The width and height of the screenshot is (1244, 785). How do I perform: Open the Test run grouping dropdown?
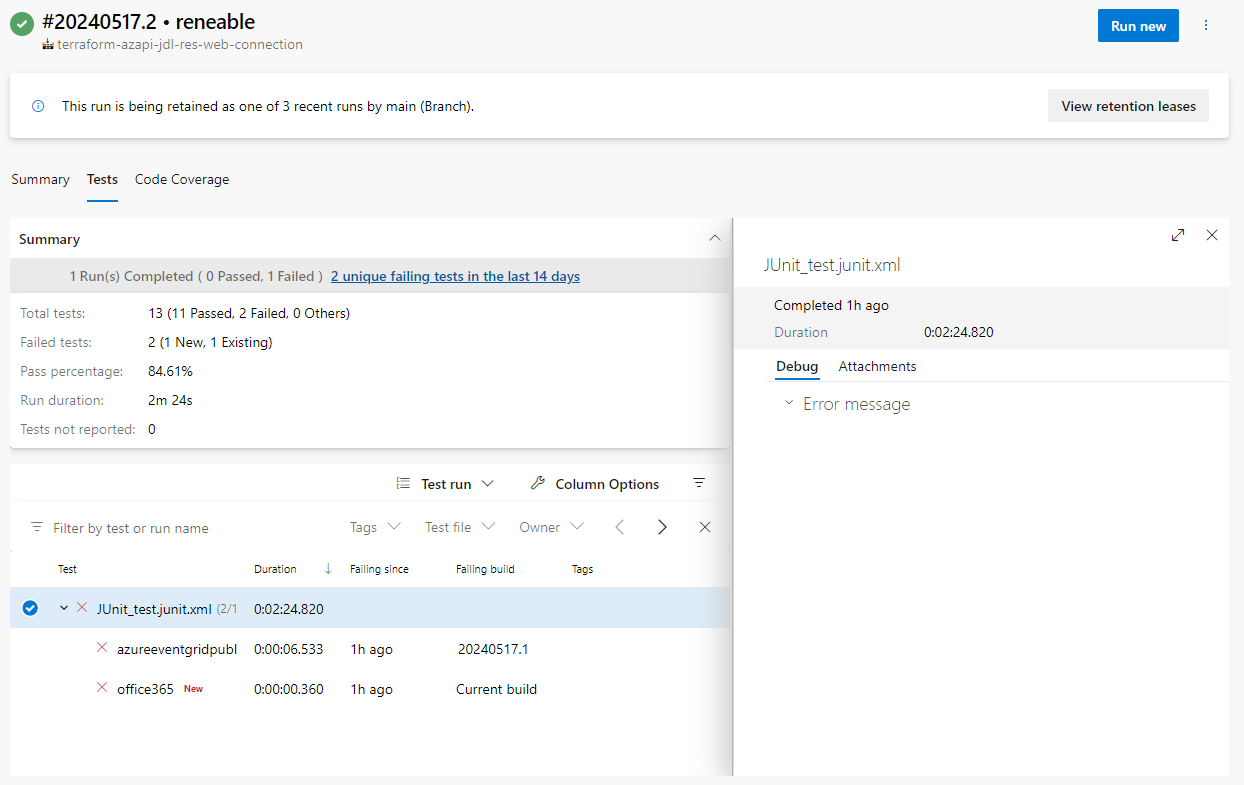point(446,484)
